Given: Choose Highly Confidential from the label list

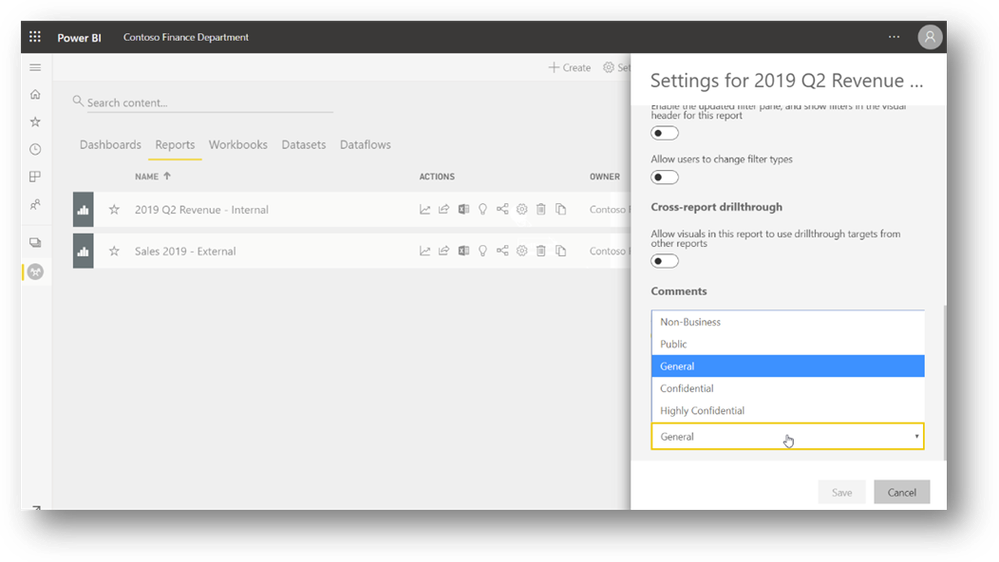Looking at the screenshot, I should coord(787,410).
